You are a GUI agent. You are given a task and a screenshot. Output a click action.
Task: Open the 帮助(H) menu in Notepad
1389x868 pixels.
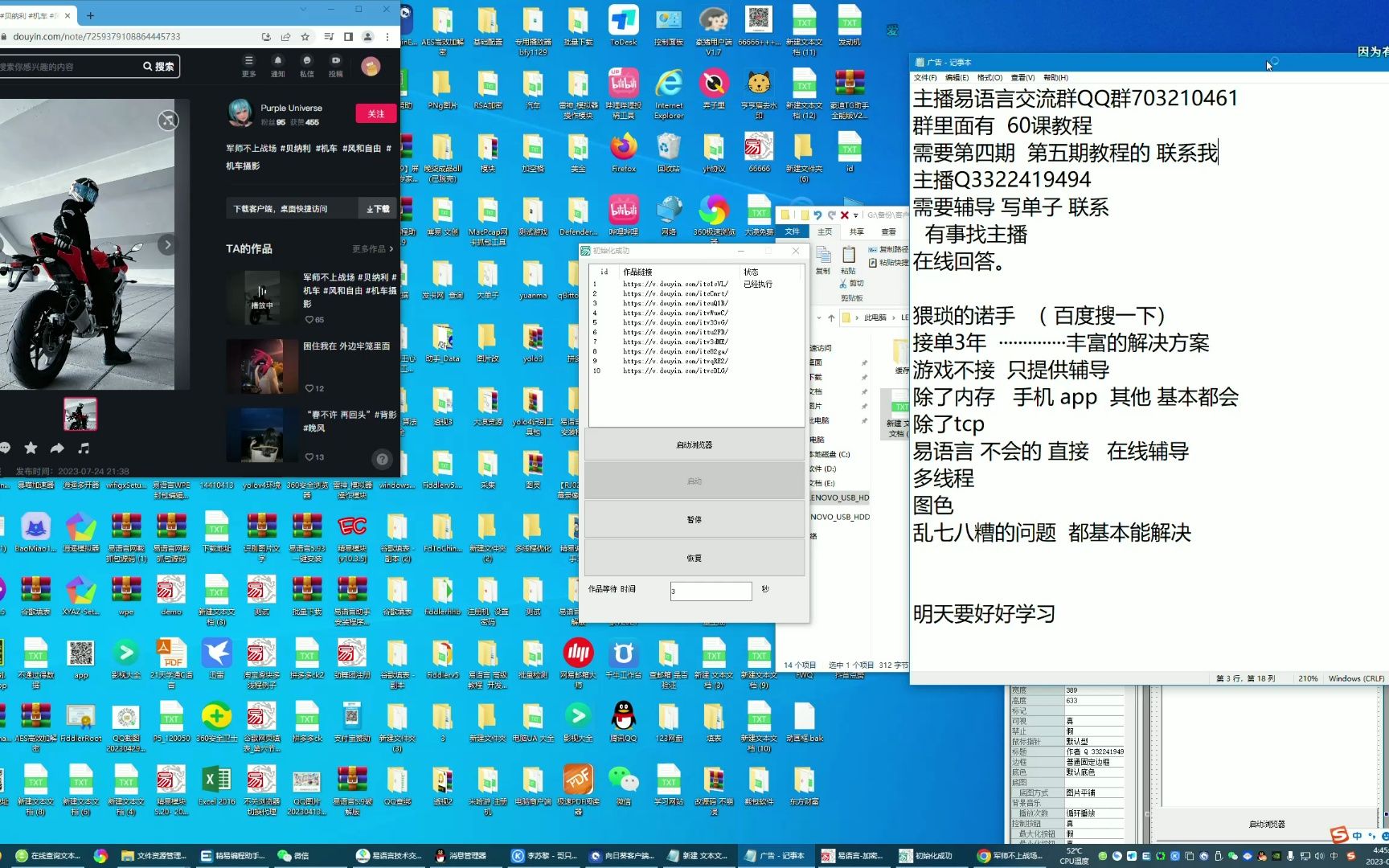pyautogui.click(x=1055, y=78)
